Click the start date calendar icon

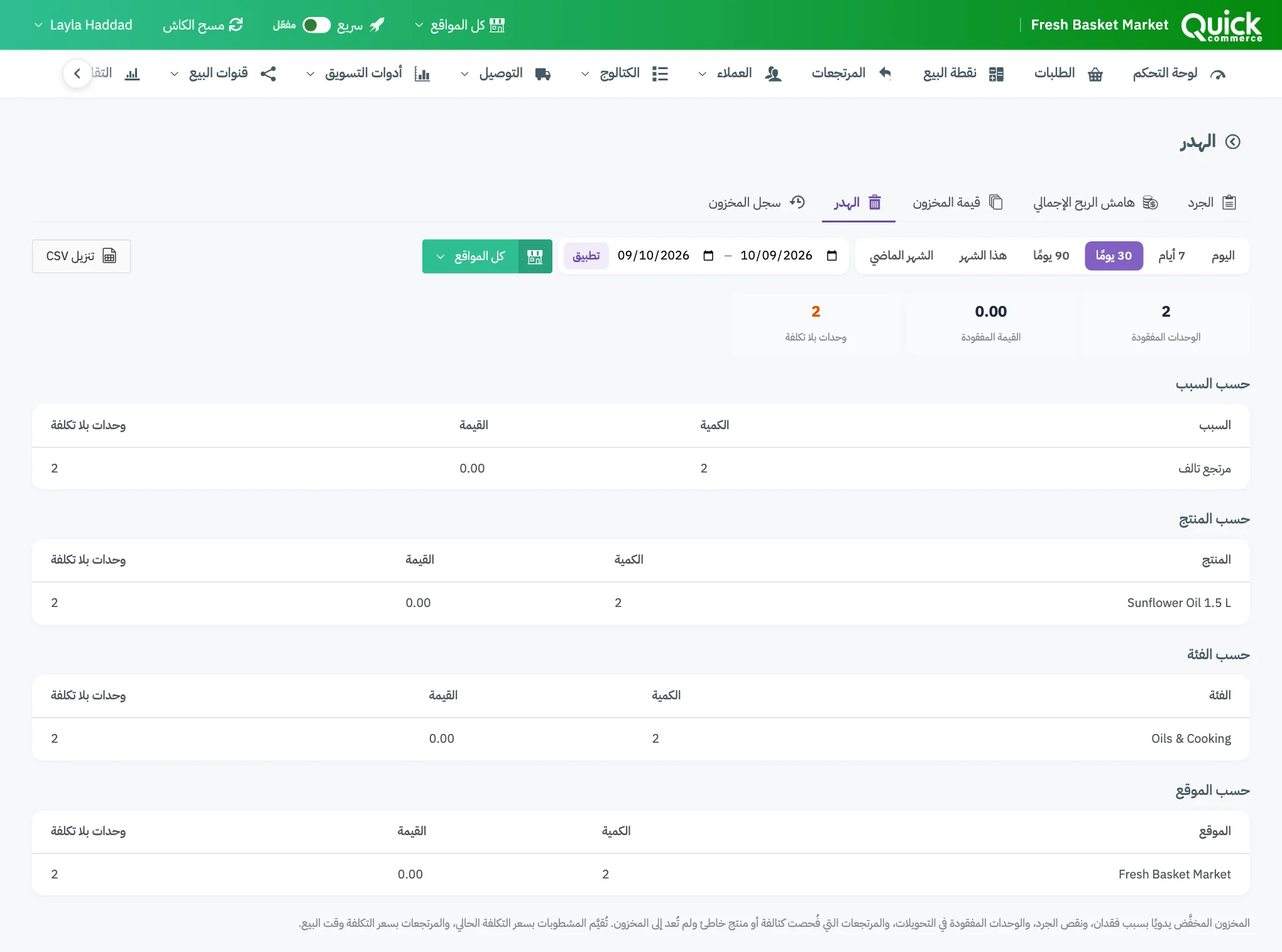[708, 256]
